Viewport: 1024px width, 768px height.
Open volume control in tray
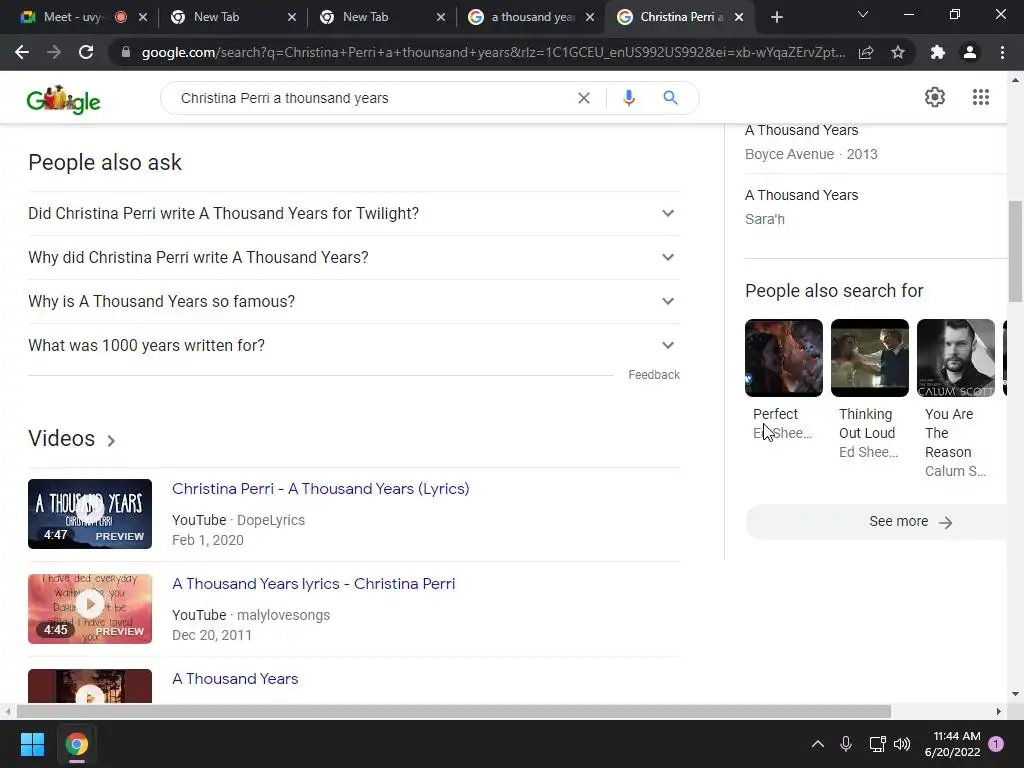pos(902,744)
